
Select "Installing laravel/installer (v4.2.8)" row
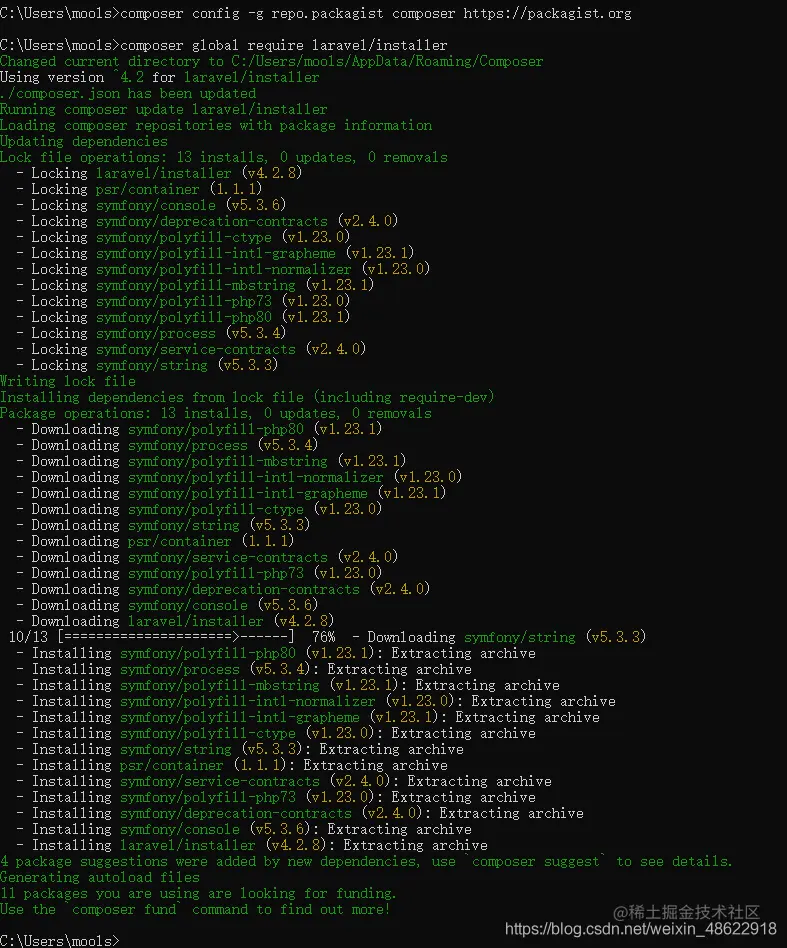coord(252,845)
